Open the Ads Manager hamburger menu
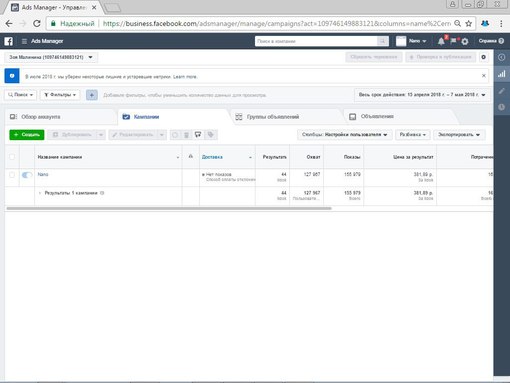Image resolution: width=510 pixels, height=383 pixels. (x=24, y=41)
